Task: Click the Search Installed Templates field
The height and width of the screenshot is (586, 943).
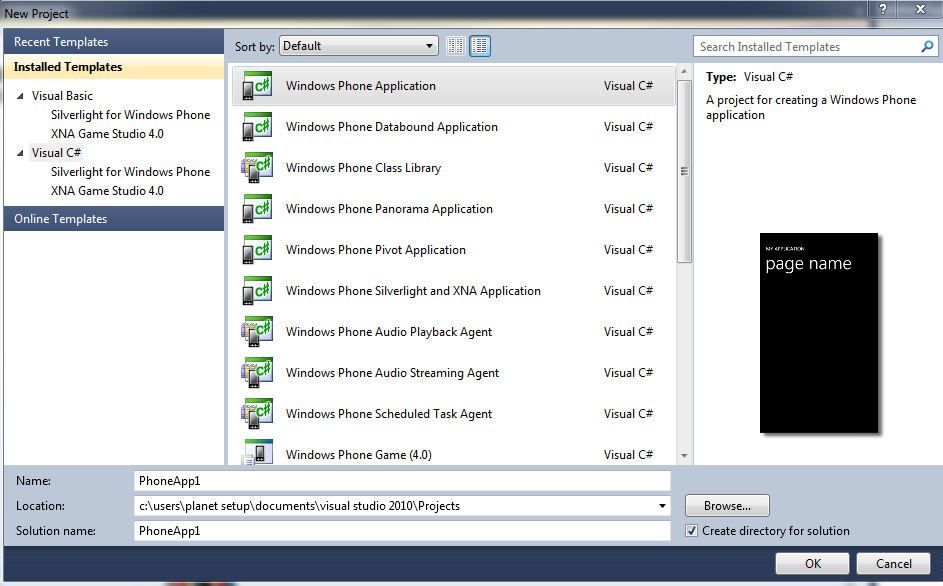Action: click(809, 46)
